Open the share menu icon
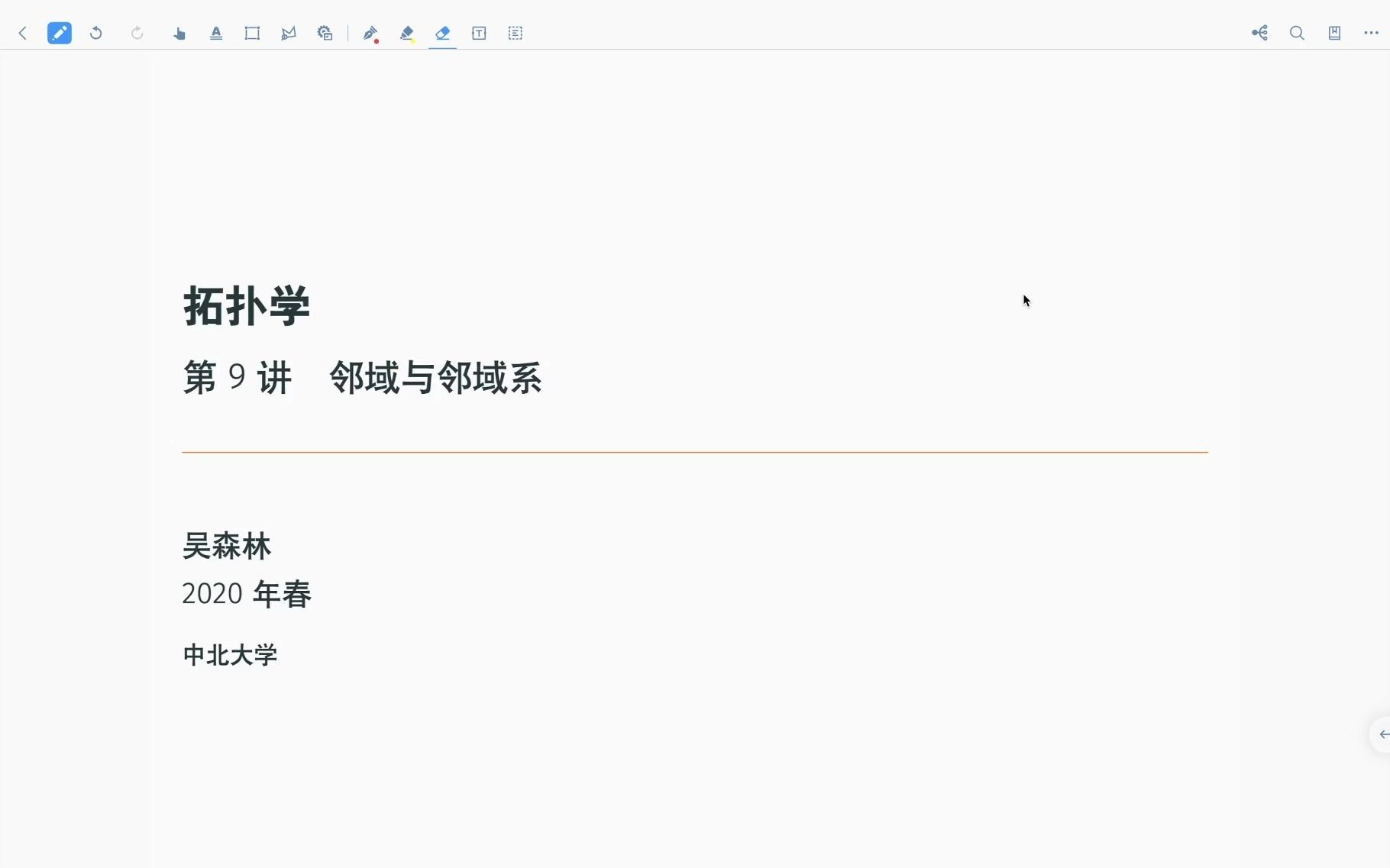 [1260, 33]
